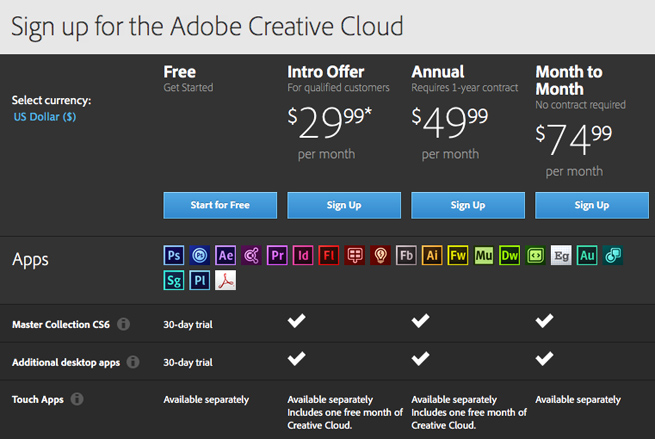The height and width of the screenshot is (439, 655).
Task: Click the lightbulb Adobe Ideas icon
Action: [x=381, y=255]
